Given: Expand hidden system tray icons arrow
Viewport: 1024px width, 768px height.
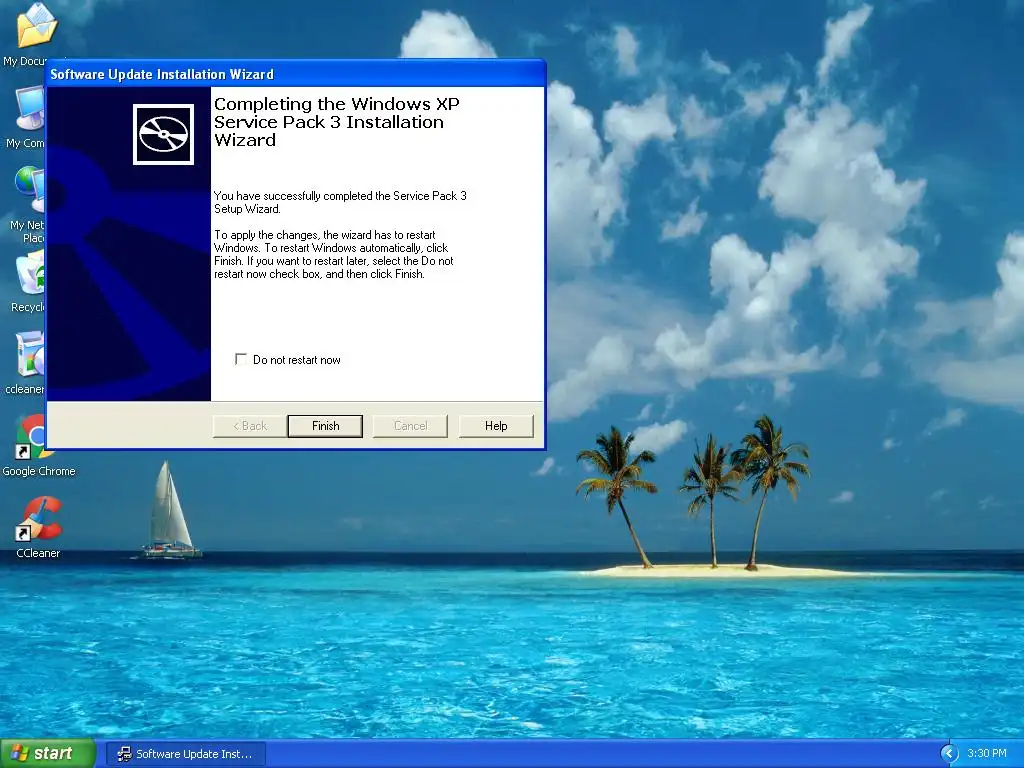Looking at the screenshot, I should point(949,754).
